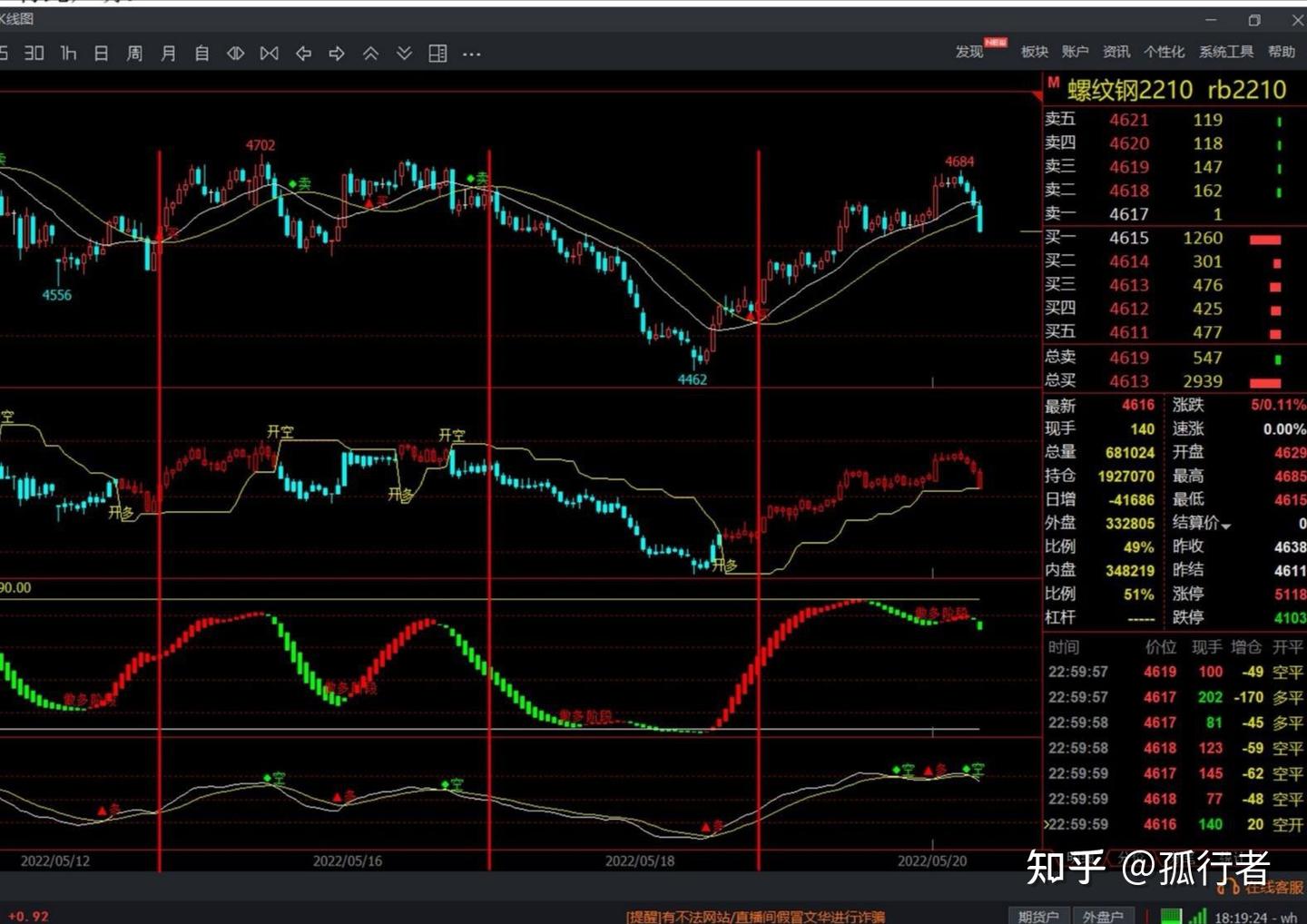Restore down the trading window

[1254, 20]
